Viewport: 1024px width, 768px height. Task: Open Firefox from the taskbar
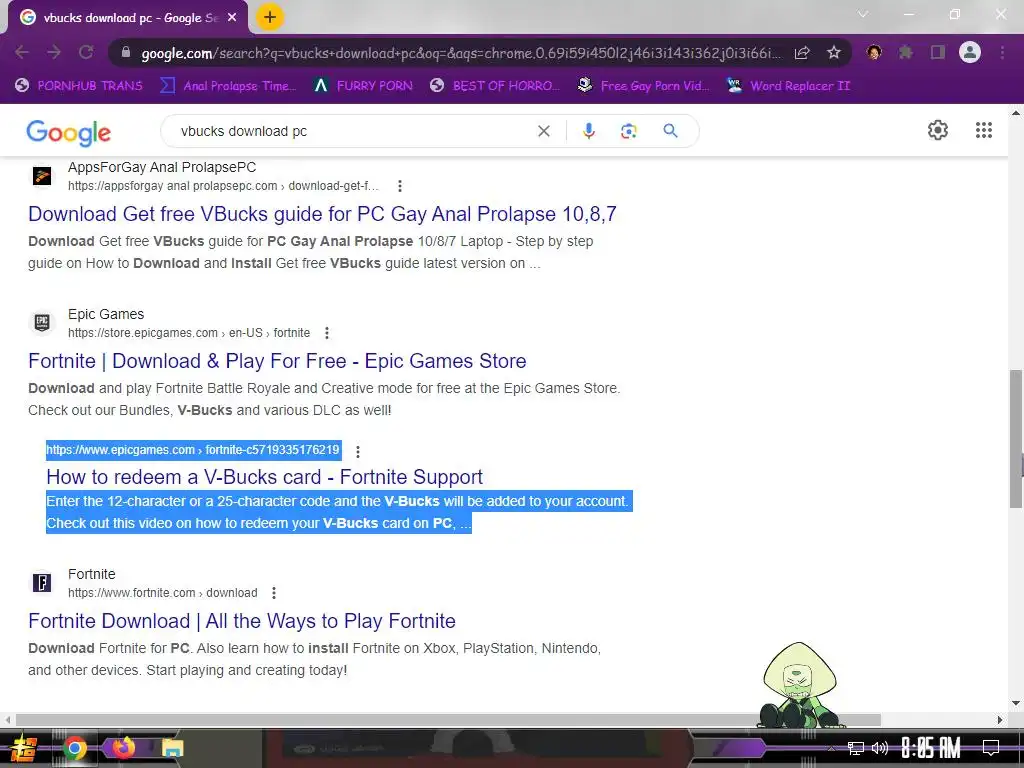(x=123, y=748)
